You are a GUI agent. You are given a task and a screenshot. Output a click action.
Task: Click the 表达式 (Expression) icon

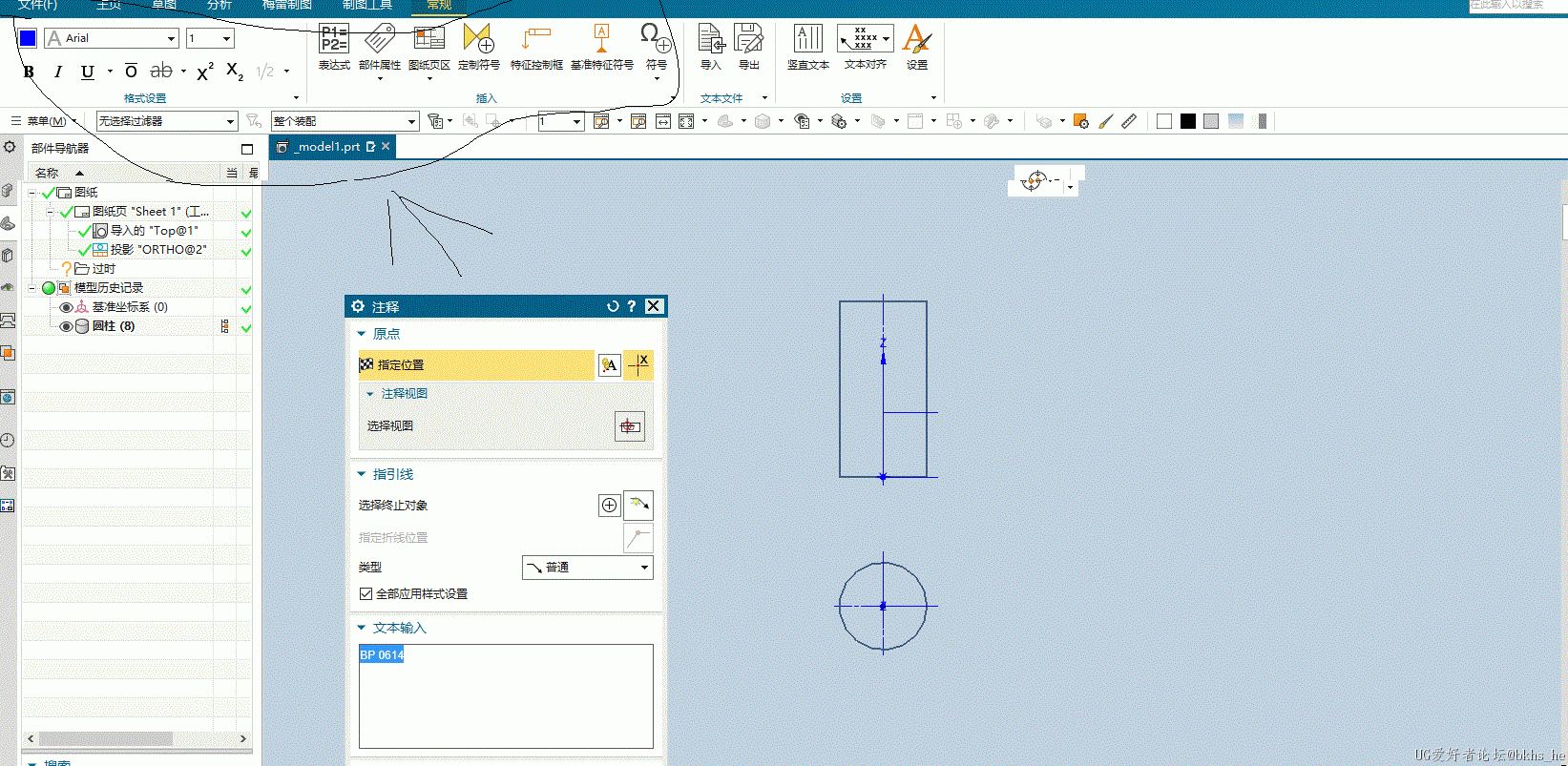tap(334, 39)
